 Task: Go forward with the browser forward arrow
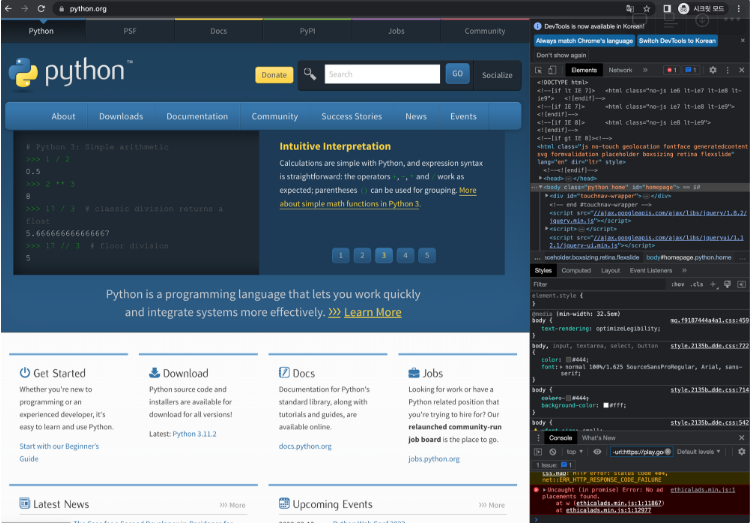[x=24, y=9]
